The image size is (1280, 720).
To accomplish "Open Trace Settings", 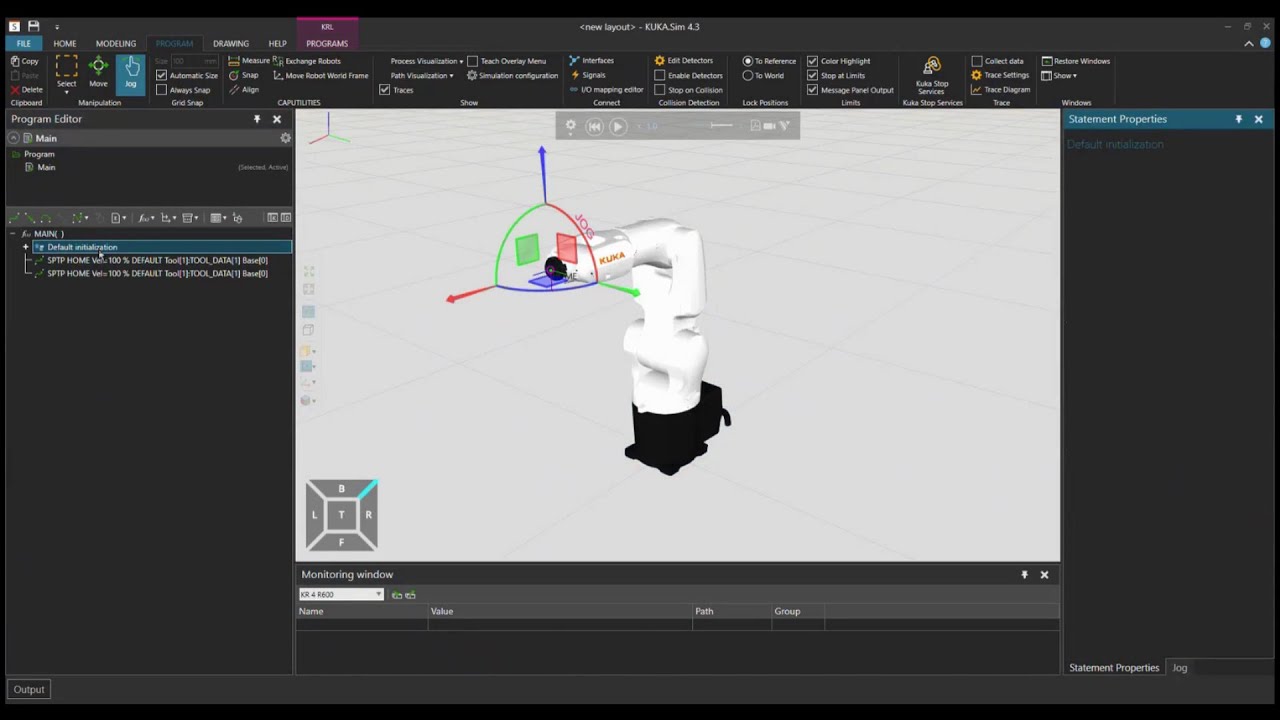I will (1000, 75).
